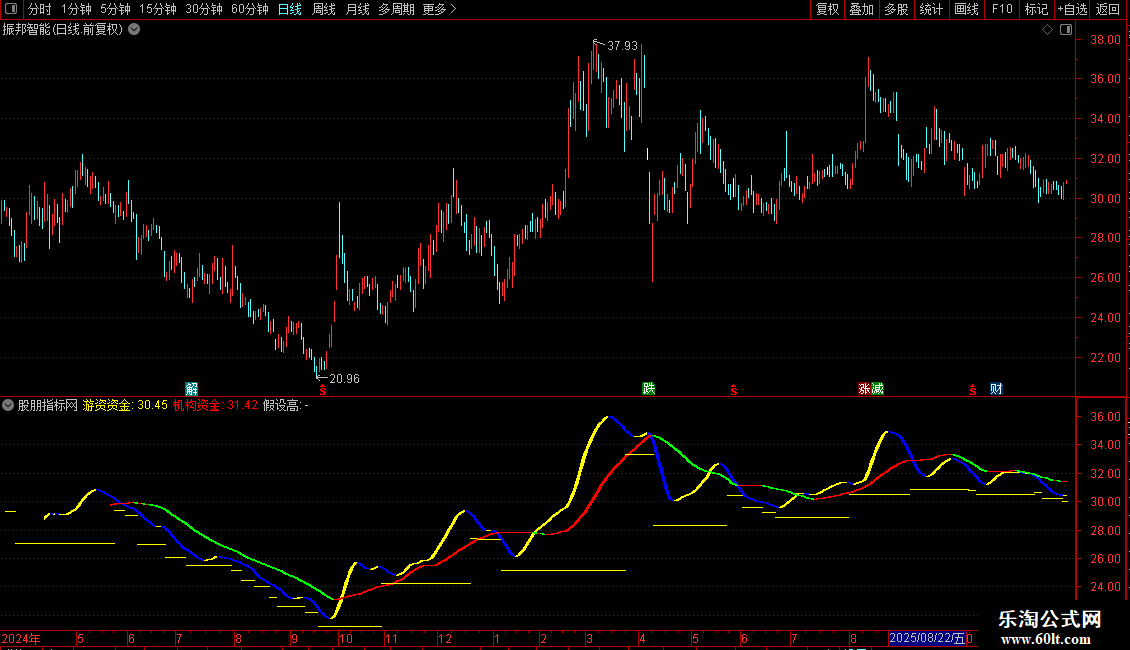Switch to 分时 intraday view
Image resolution: width=1130 pixels, height=650 pixels.
point(40,9)
